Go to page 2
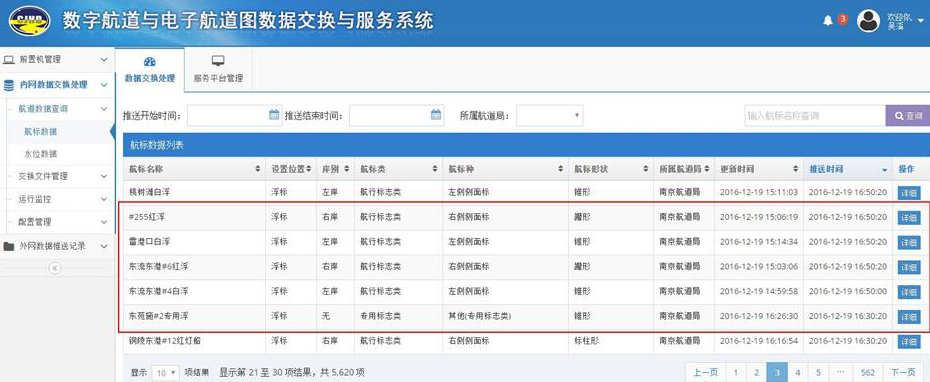 tap(756, 373)
